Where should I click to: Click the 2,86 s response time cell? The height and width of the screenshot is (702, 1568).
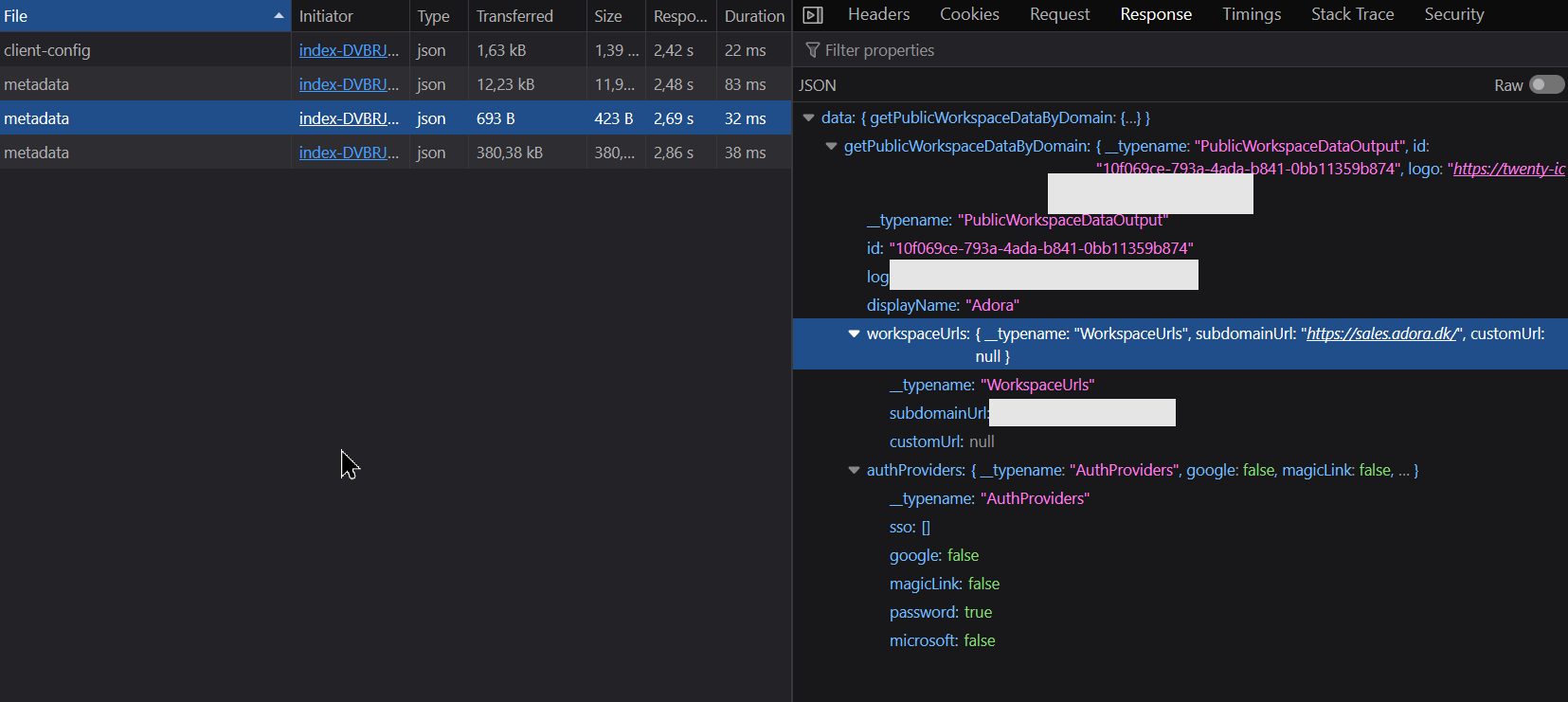pos(680,153)
